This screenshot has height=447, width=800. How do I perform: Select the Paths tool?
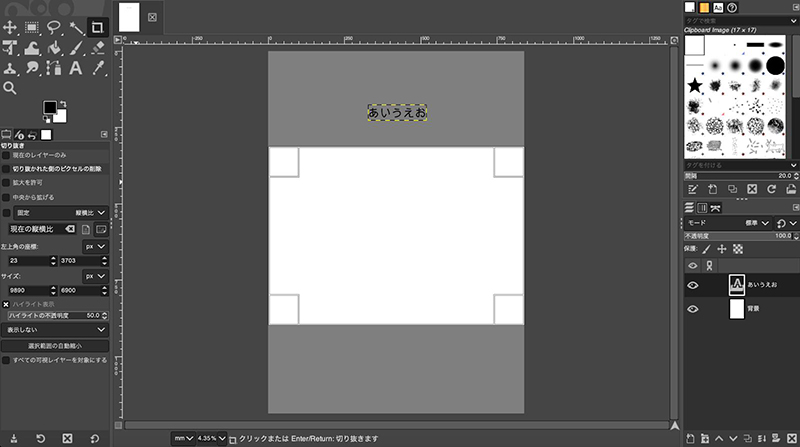coord(54,68)
